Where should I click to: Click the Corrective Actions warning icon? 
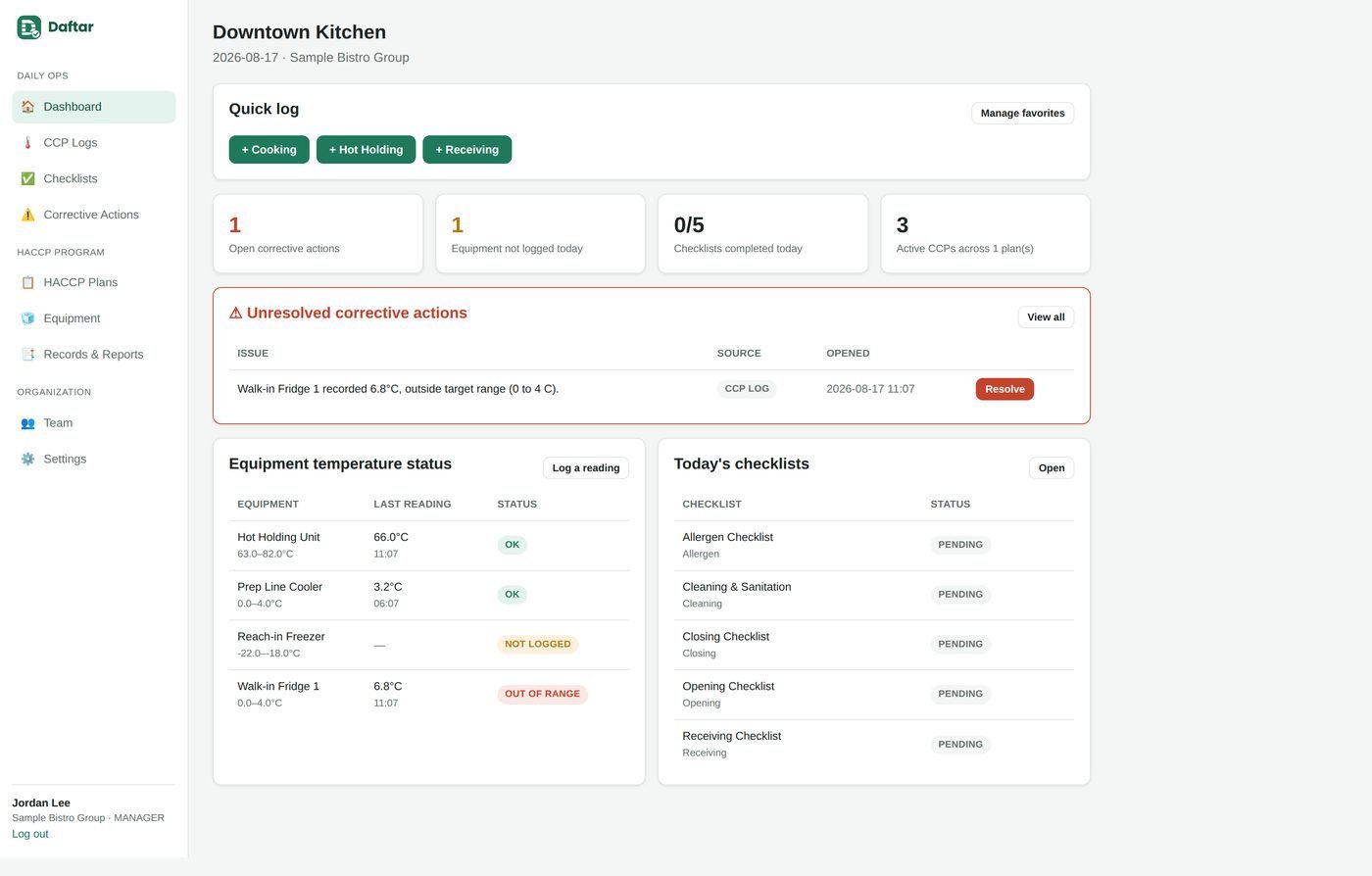(27, 215)
